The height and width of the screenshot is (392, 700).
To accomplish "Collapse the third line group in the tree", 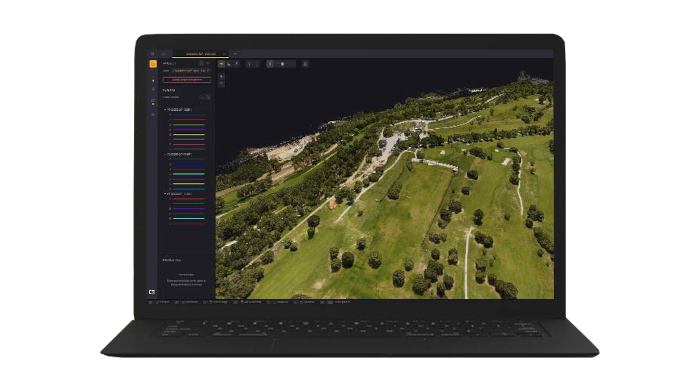I will click(165, 194).
